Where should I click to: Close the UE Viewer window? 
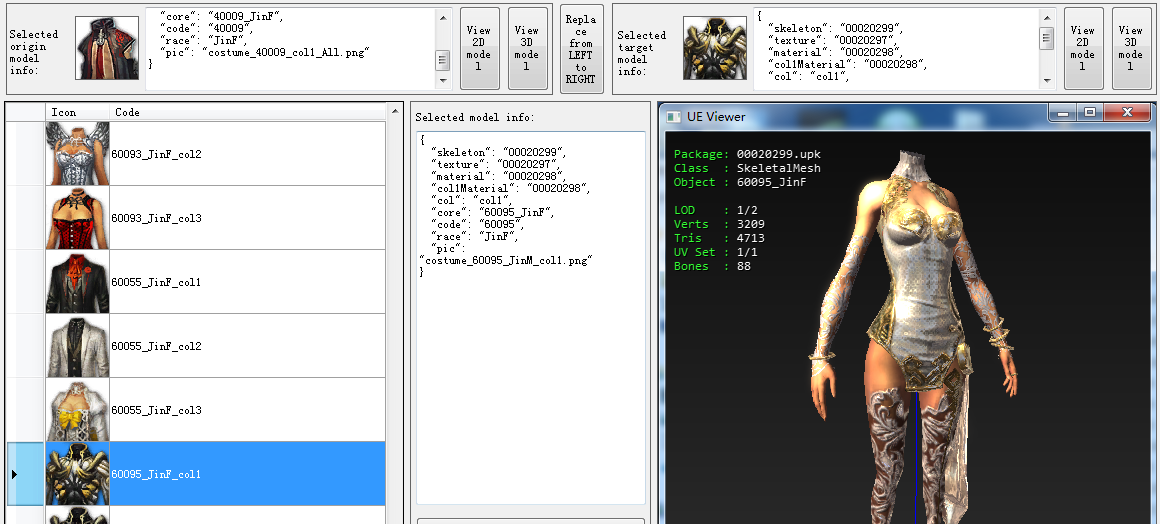pos(1128,112)
